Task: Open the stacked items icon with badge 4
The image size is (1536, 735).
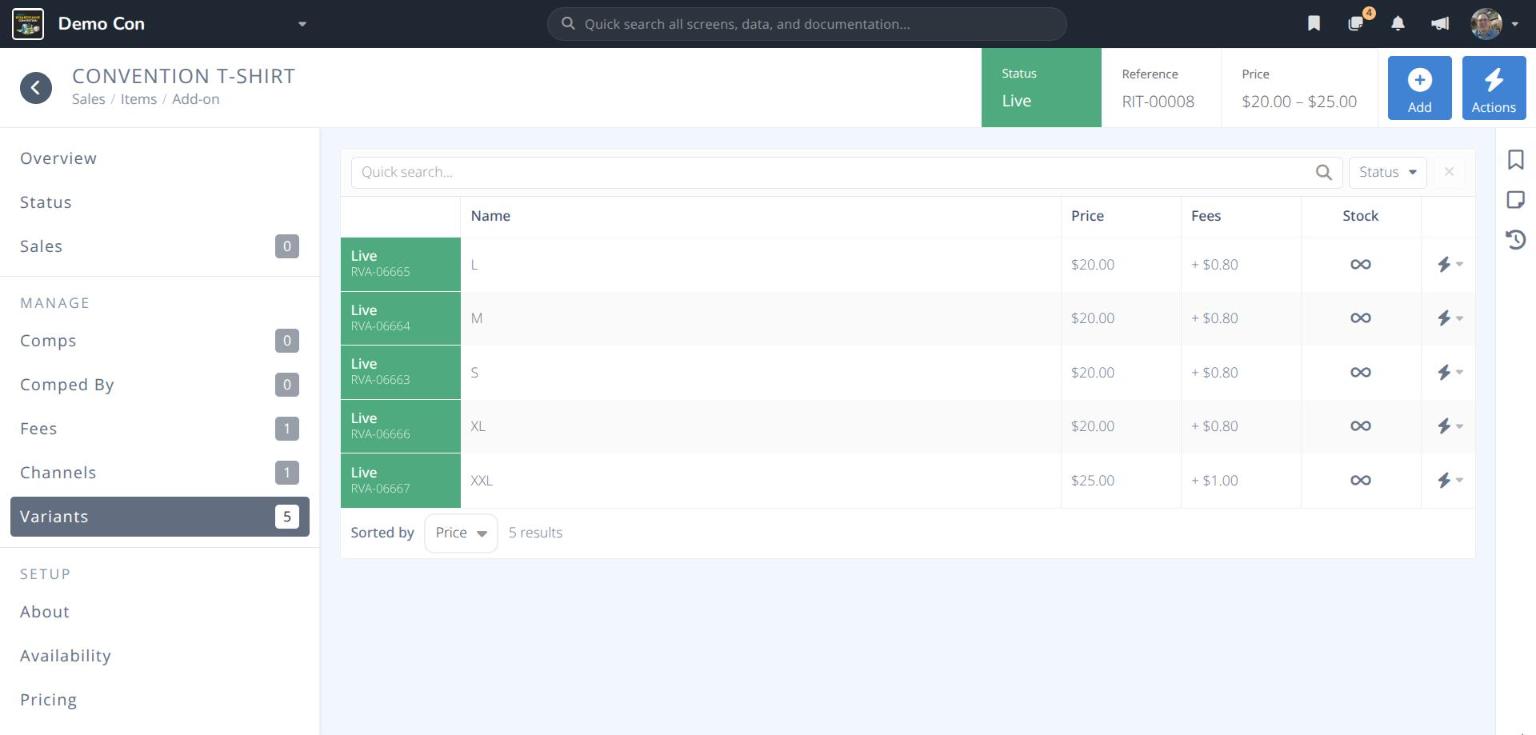Action: pyautogui.click(x=1356, y=24)
